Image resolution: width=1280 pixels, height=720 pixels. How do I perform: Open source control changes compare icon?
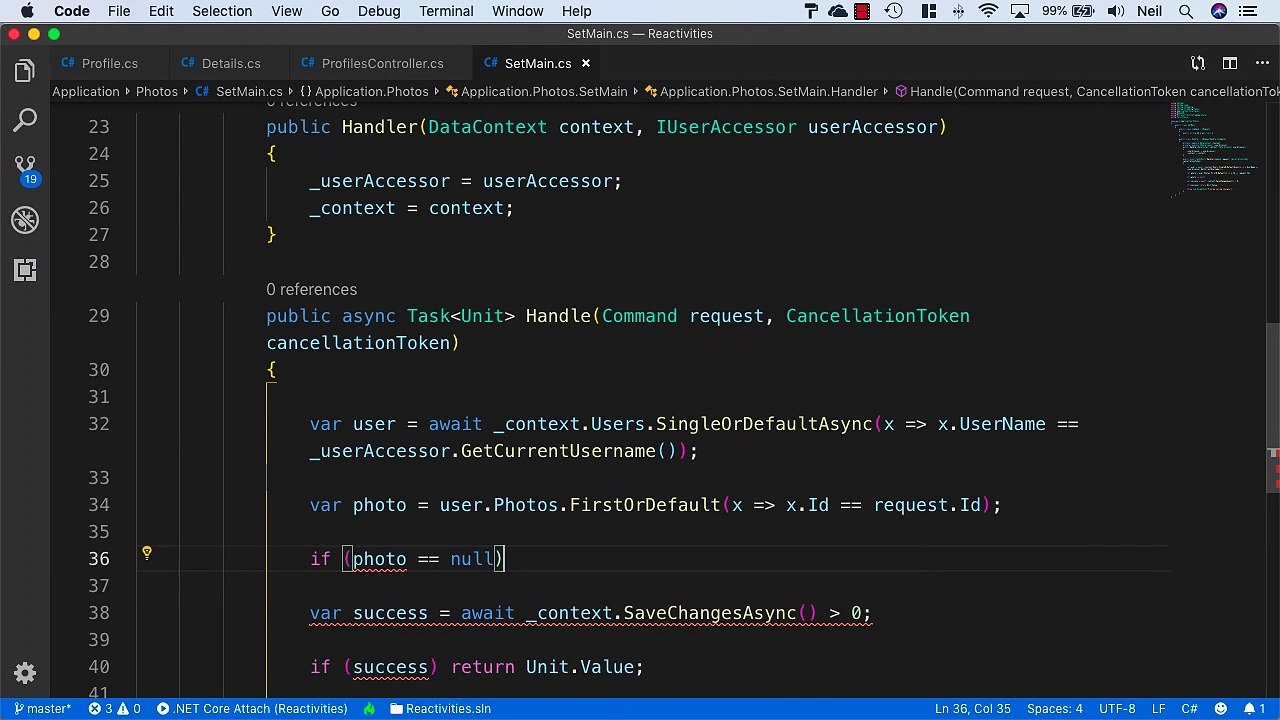pyautogui.click(x=1197, y=63)
